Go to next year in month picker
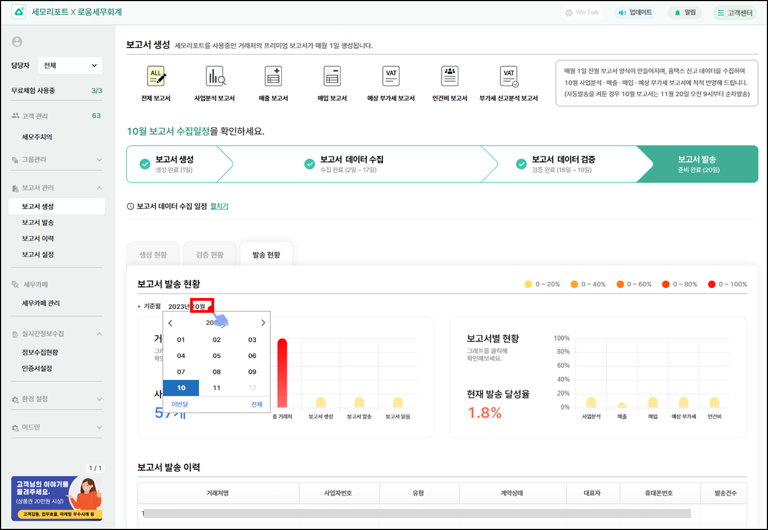Screen dimensions: 768x530 (x=263, y=323)
